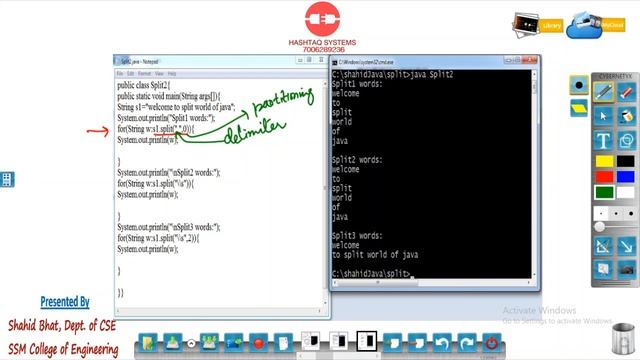Open the Library button at top right

pyautogui.click(x=538, y=25)
